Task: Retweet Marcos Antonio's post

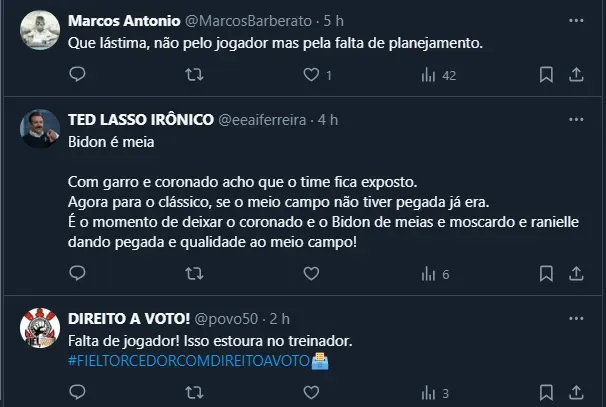Action: coord(196,74)
